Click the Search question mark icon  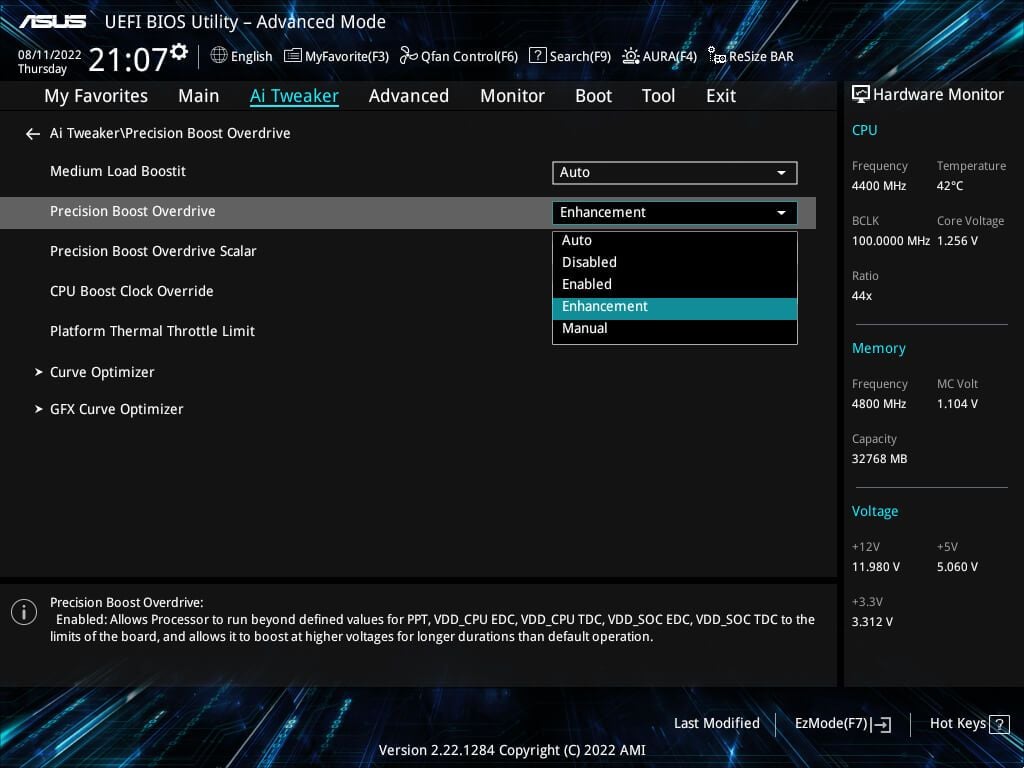pyautogui.click(x=537, y=56)
